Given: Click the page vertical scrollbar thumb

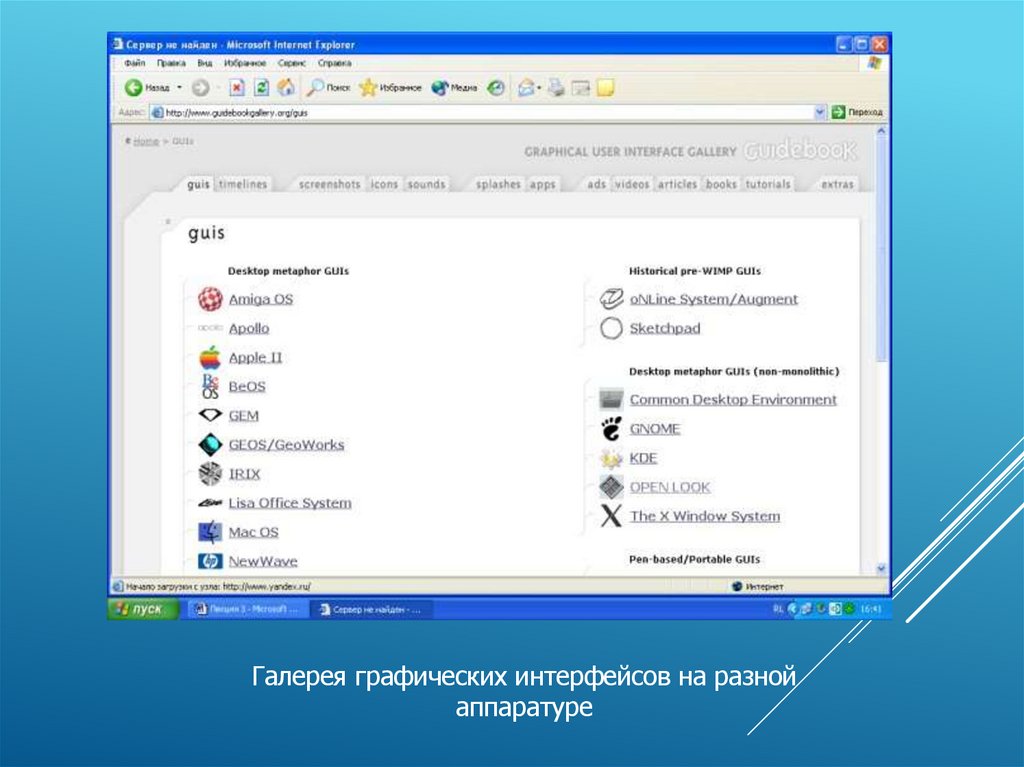Looking at the screenshot, I should [881, 250].
